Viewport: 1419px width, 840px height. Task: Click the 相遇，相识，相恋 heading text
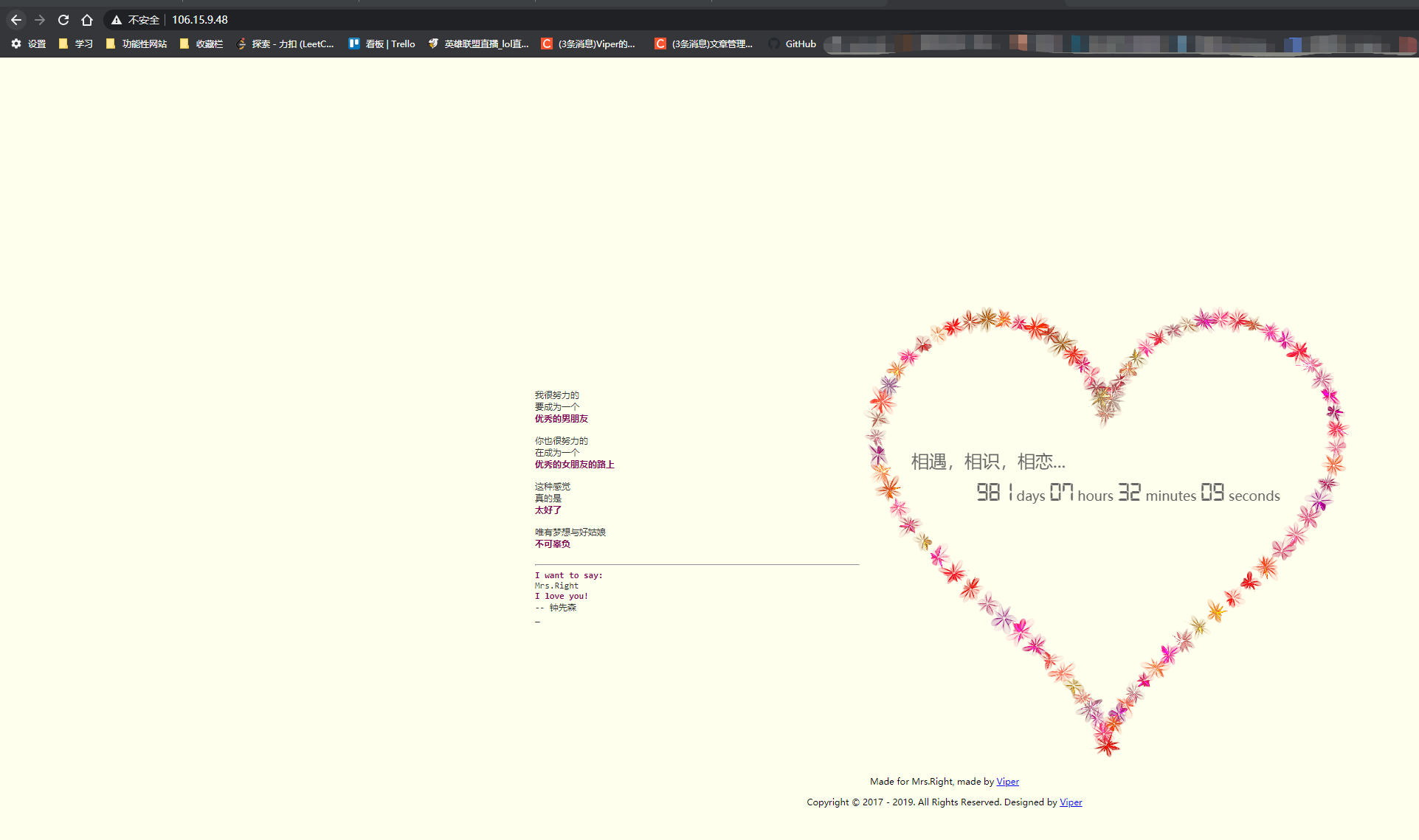(988, 462)
